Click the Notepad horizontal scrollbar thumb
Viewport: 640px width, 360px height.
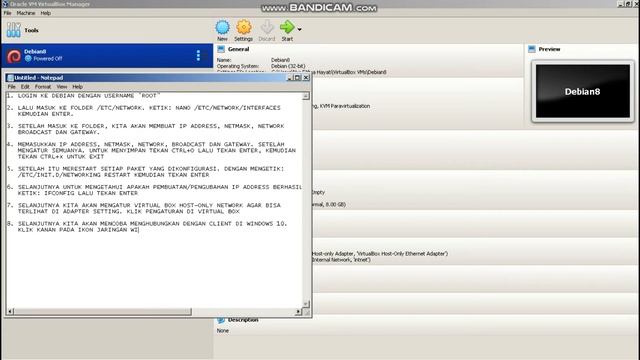102,311
